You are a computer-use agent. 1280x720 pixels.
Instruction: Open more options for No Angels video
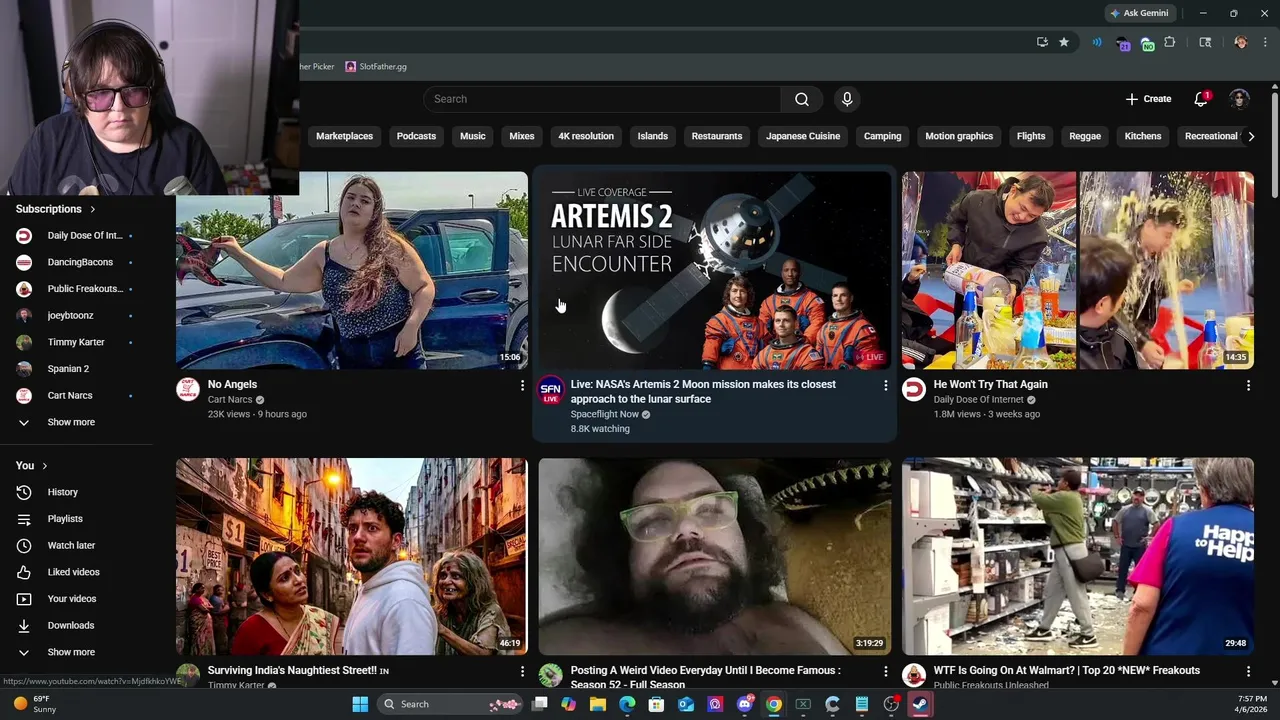pos(522,385)
